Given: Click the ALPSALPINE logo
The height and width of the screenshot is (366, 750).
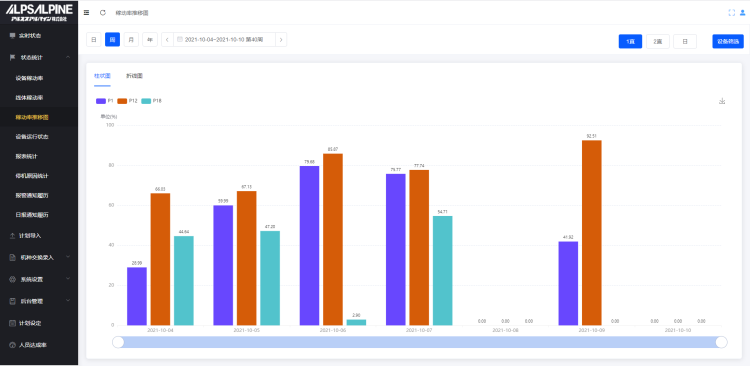Looking at the screenshot, I should [39, 13].
